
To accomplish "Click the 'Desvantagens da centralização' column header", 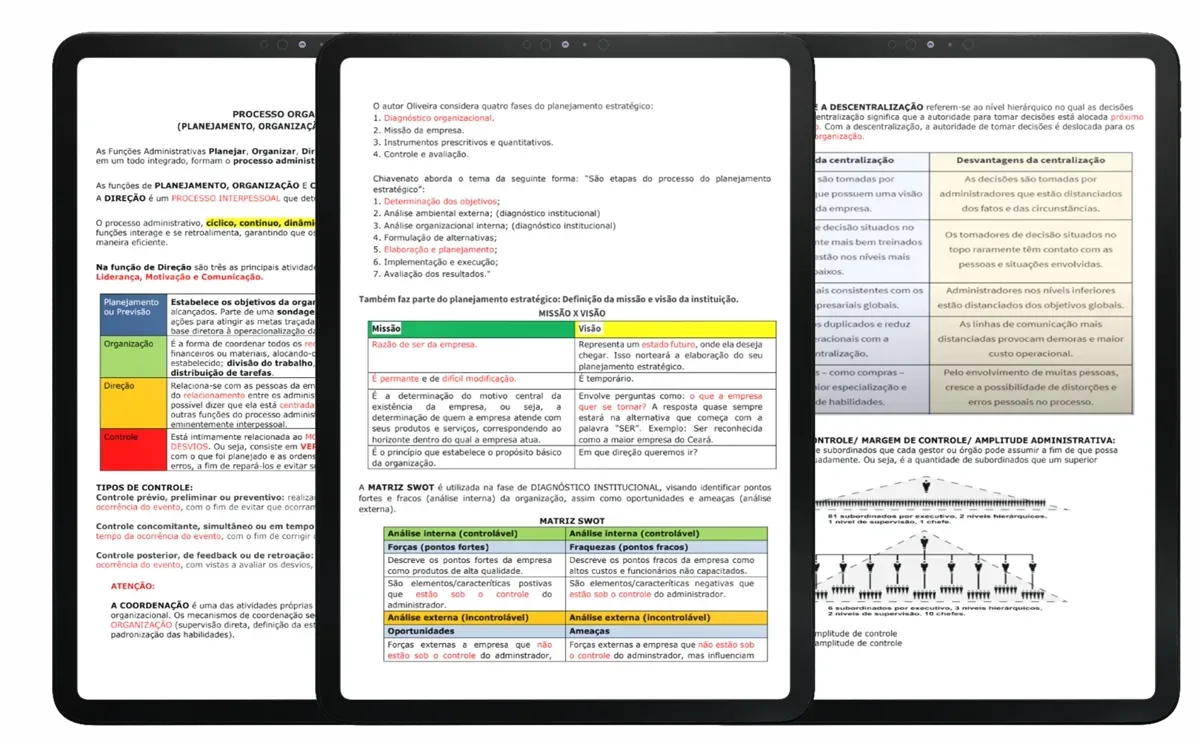I will (1030, 160).
